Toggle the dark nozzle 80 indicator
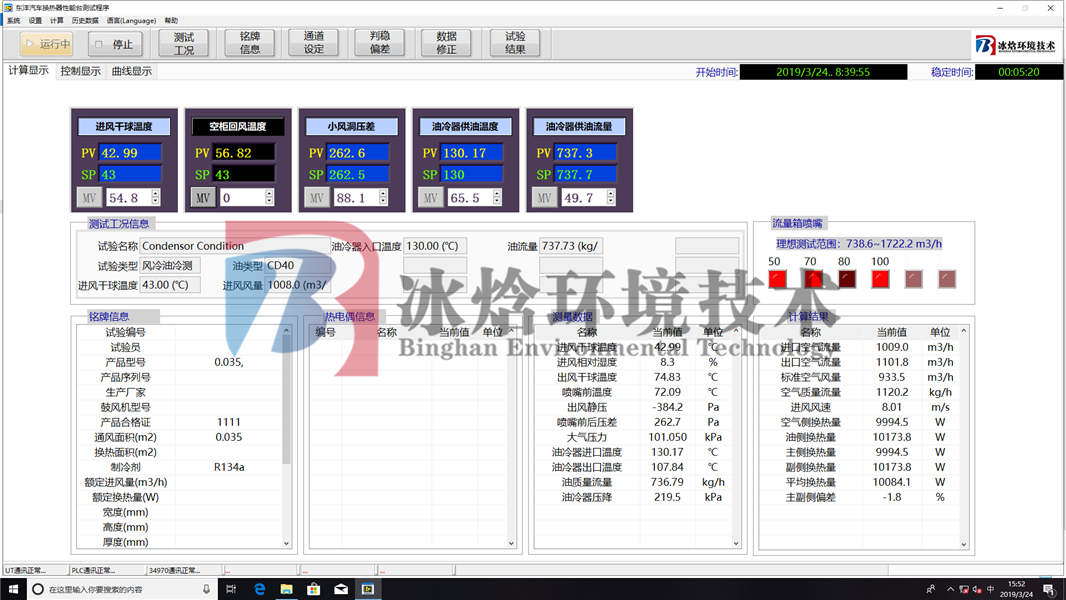Viewport: 1066px width, 600px height. pyautogui.click(x=847, y=279)
